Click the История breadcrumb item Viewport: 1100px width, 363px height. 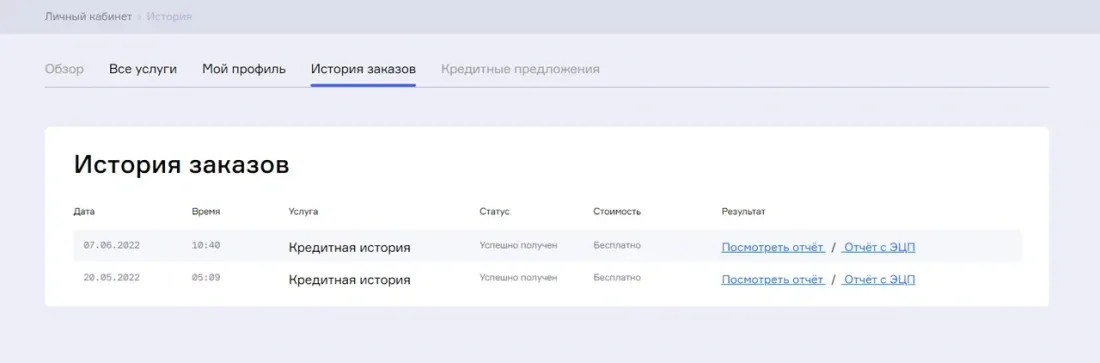click(x=169, y=16)
